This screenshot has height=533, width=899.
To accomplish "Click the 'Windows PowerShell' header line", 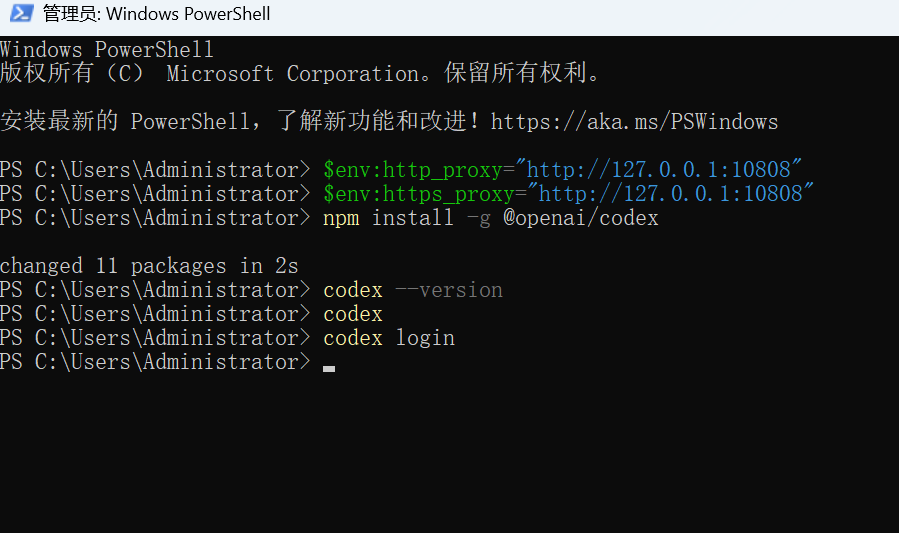I will pos(107,50).
